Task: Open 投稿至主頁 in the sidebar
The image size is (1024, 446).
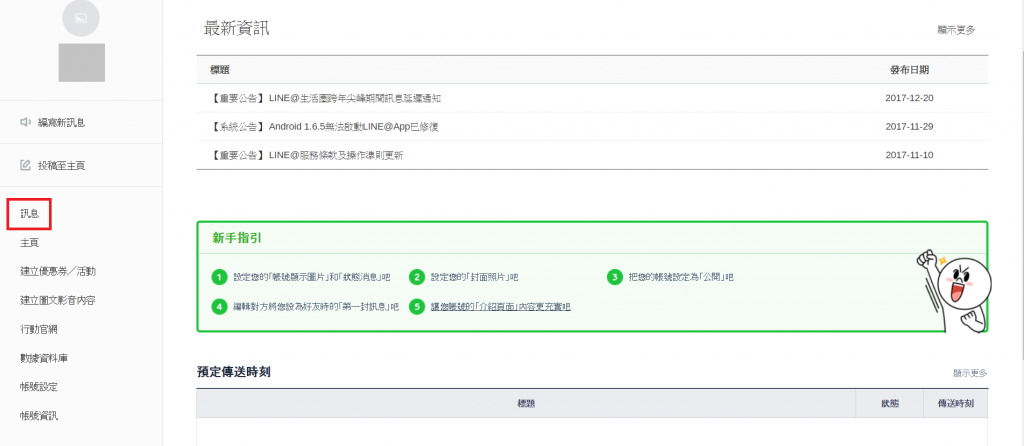Action: (x=61, y=165)
